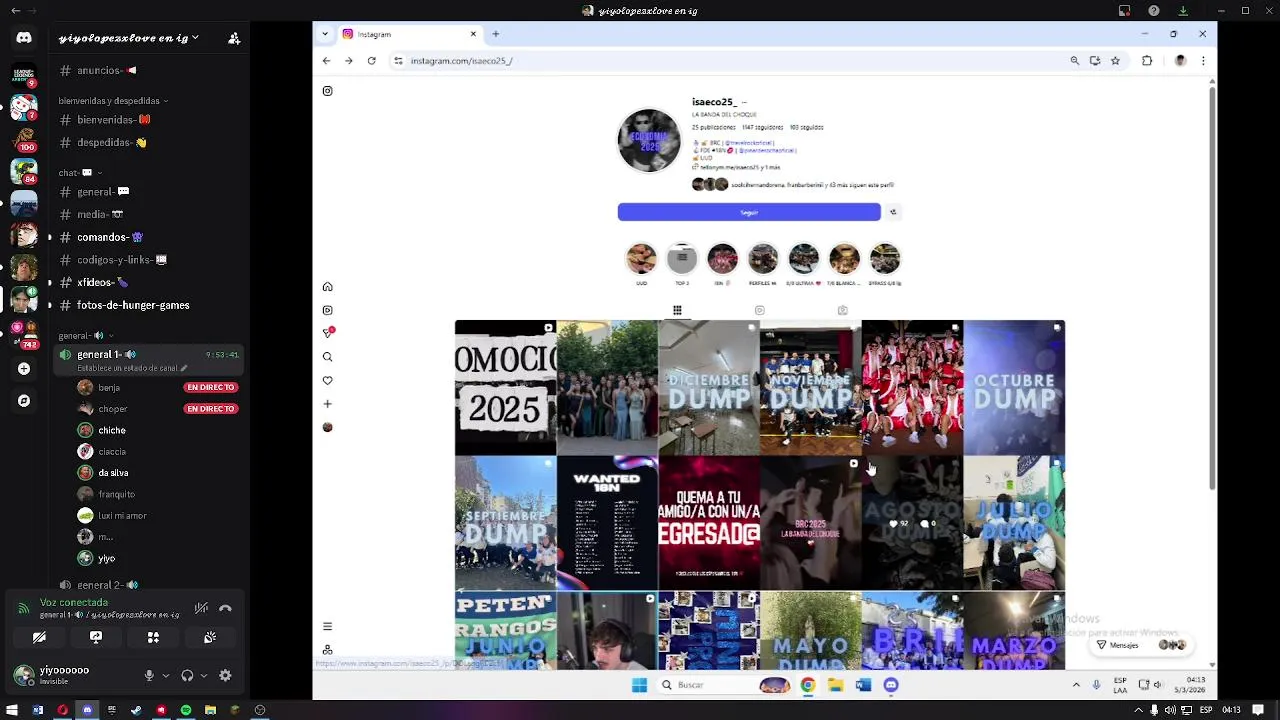
Task: Open Instagram notifications heart icon
Action: point(327,380)
